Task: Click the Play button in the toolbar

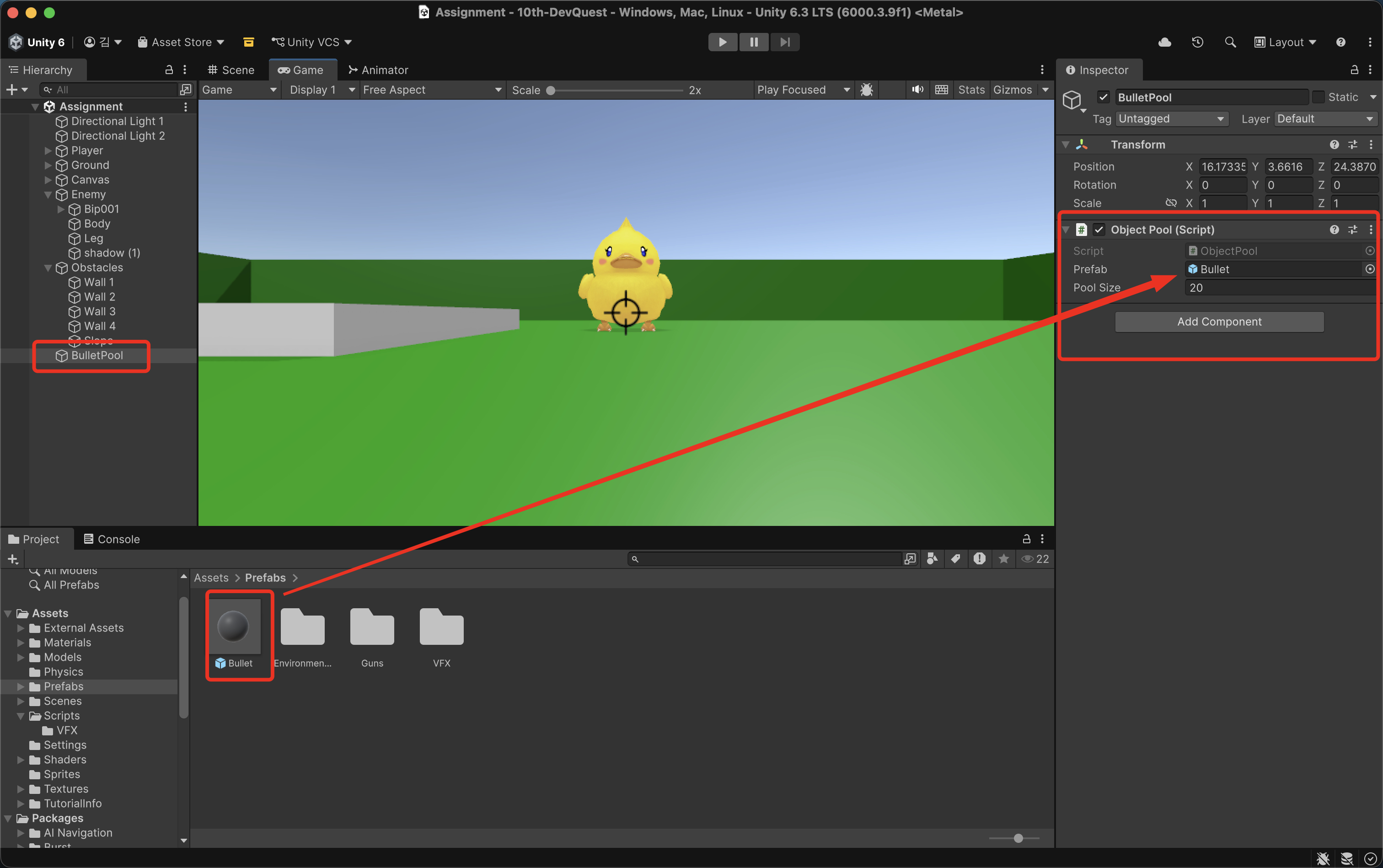Action: pos(723,42)
